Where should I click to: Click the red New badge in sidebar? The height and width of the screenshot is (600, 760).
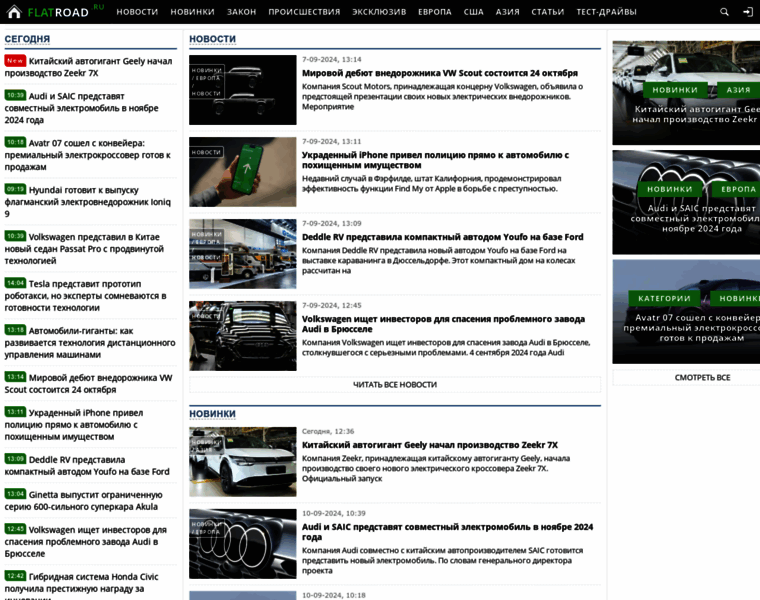click(x=15, y=61)
